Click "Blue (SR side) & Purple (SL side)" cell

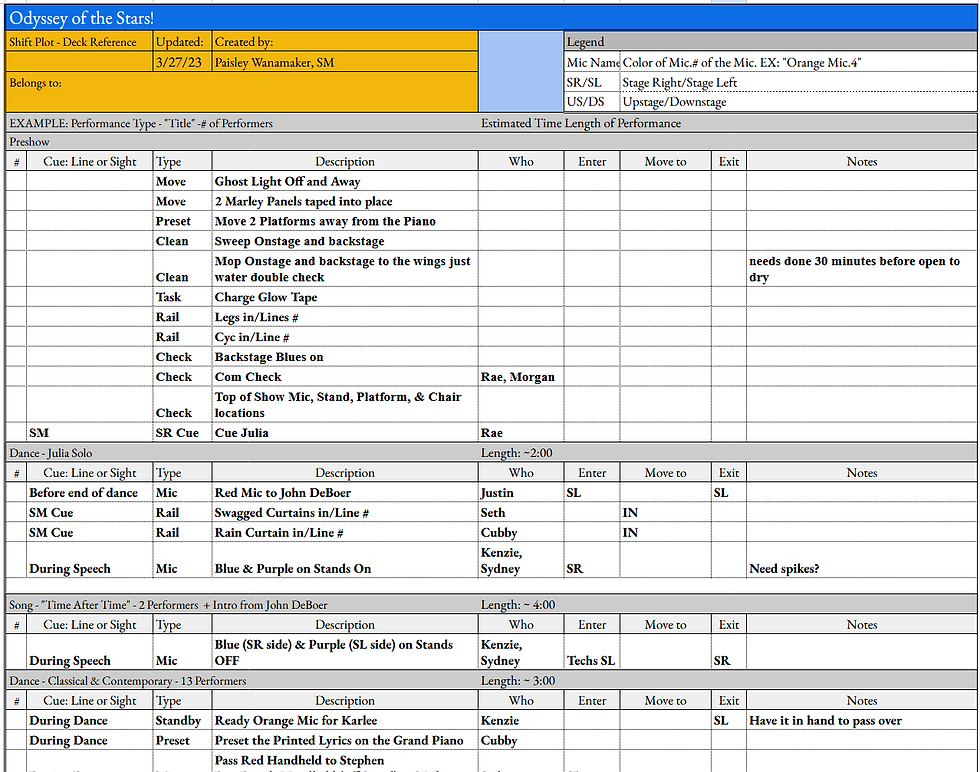tap(345, 652)
